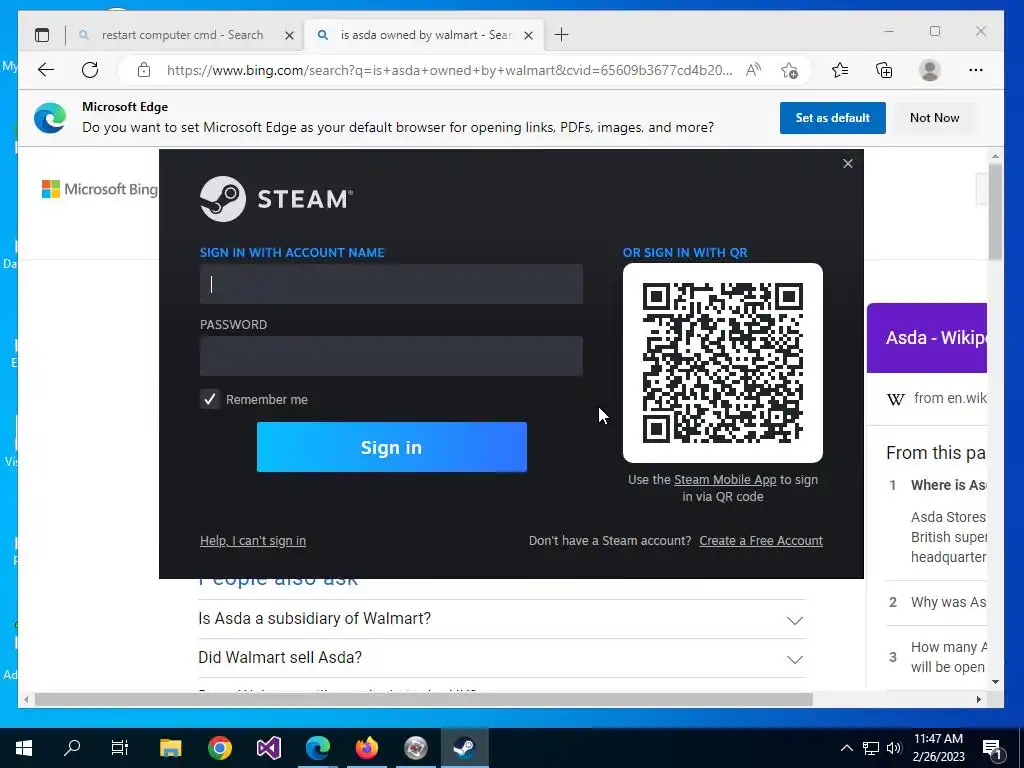Click the Sign in button
The image size is (1024, 768).
coord(392,447)
